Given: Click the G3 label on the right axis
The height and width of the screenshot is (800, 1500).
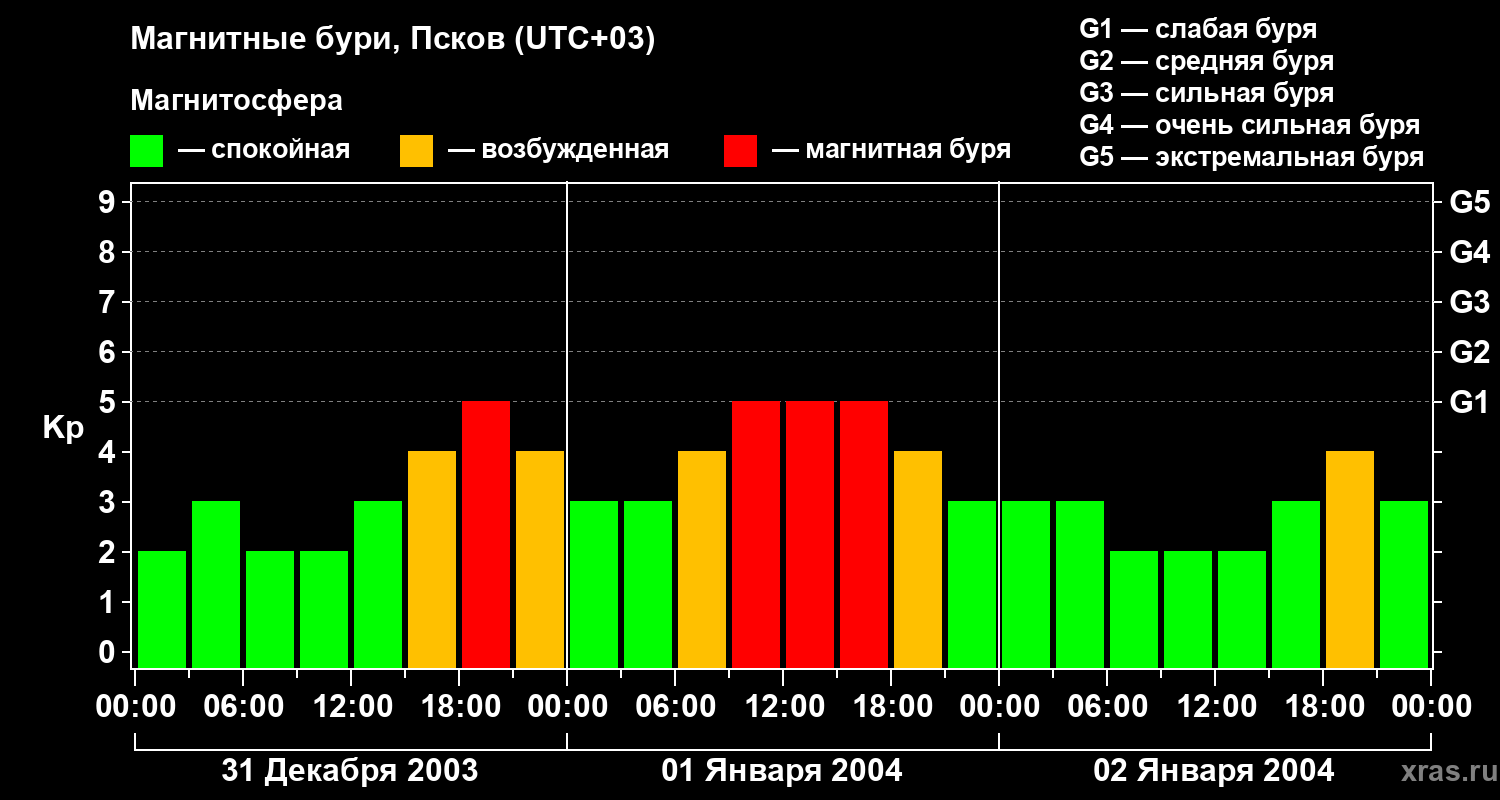Looking at the screenshot, I should point(1469,302).
